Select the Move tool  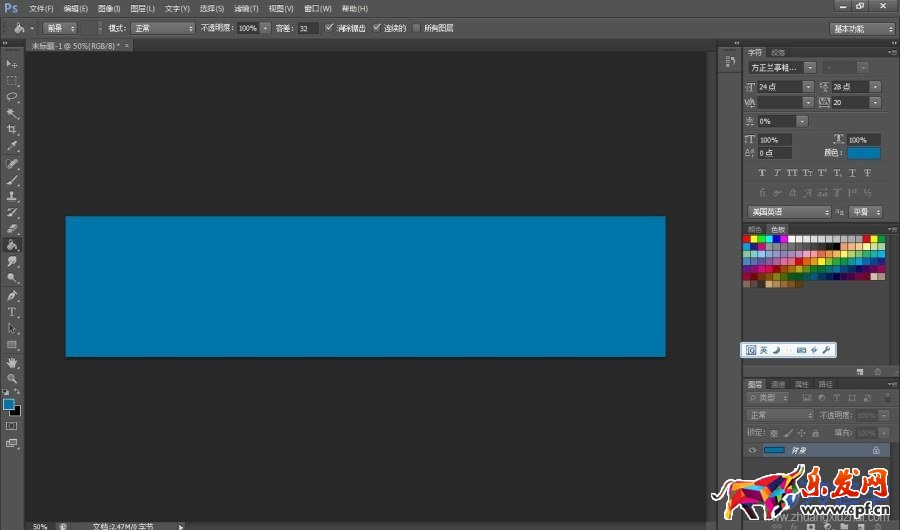point(12,64)
